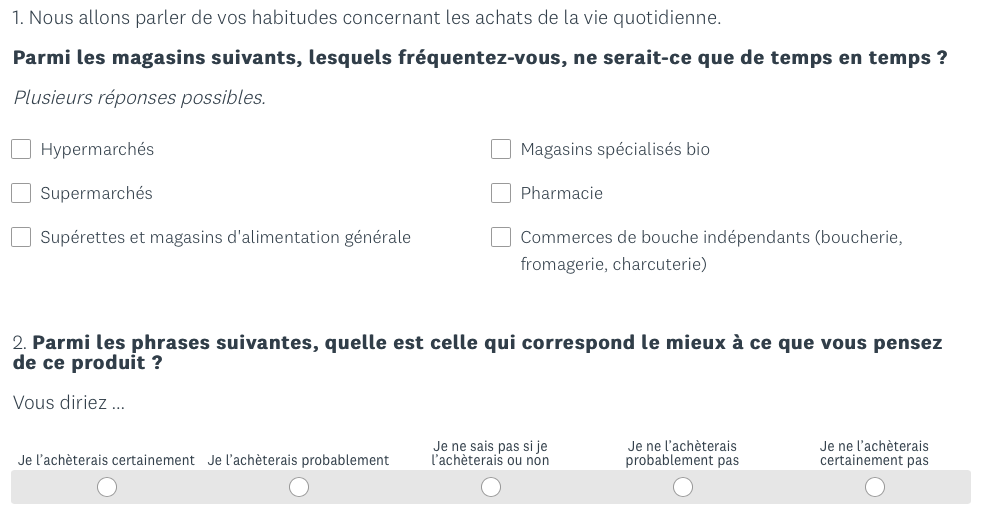
Task: Check the Pharmacie checkbox
Action: coord(501,193)
